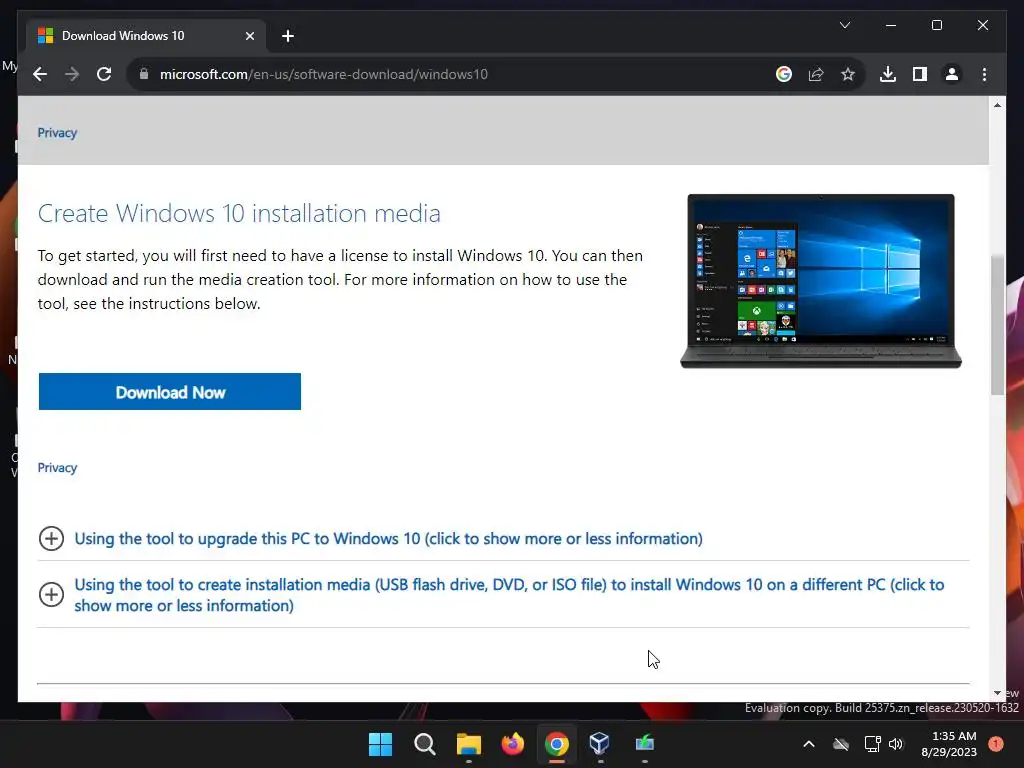Close the Download Windows 10 tab
The height and width of the screenshot is (768, 1024).
pos(249,36)
